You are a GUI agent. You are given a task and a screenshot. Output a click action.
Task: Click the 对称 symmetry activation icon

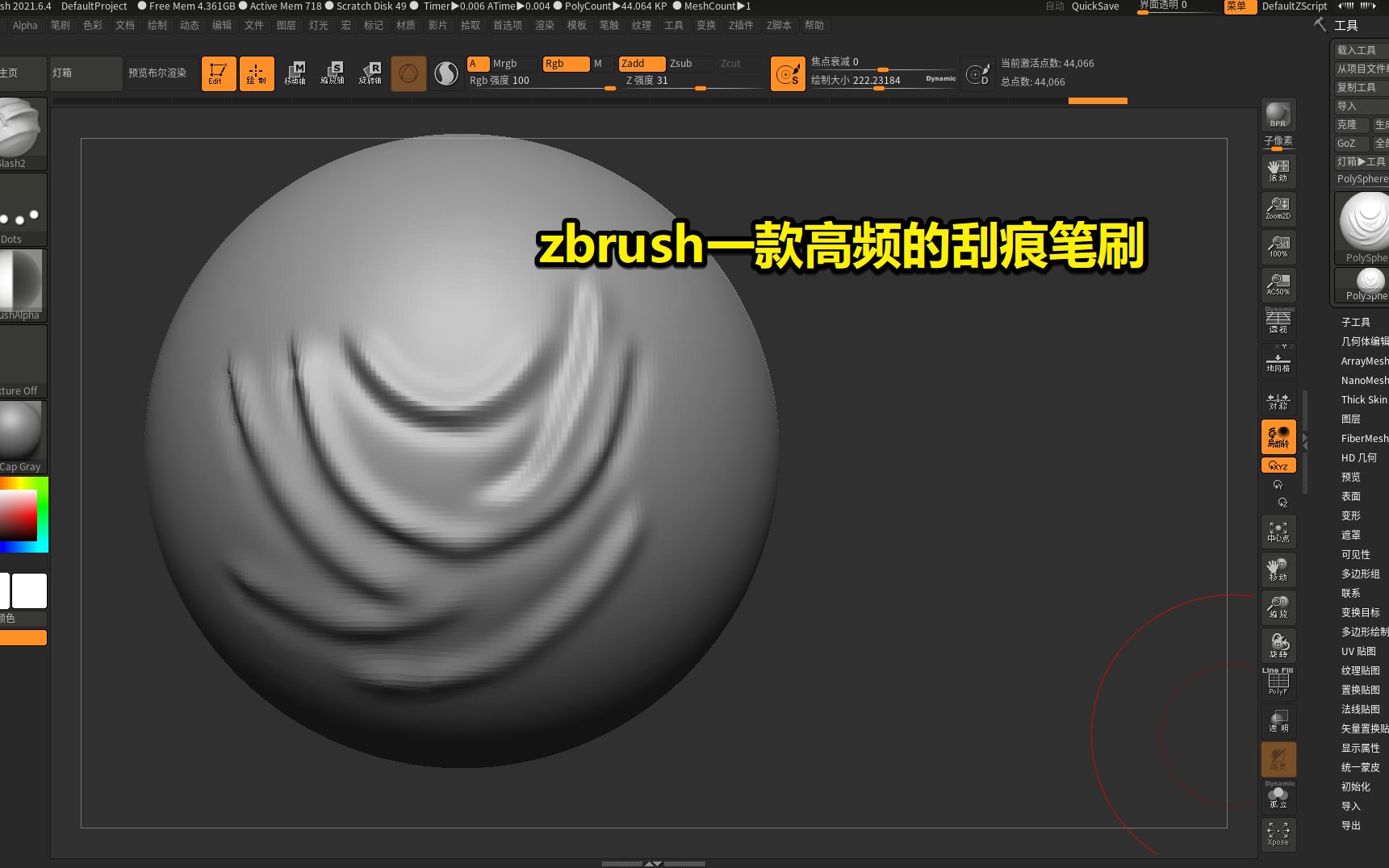(x=1278, y=399)
